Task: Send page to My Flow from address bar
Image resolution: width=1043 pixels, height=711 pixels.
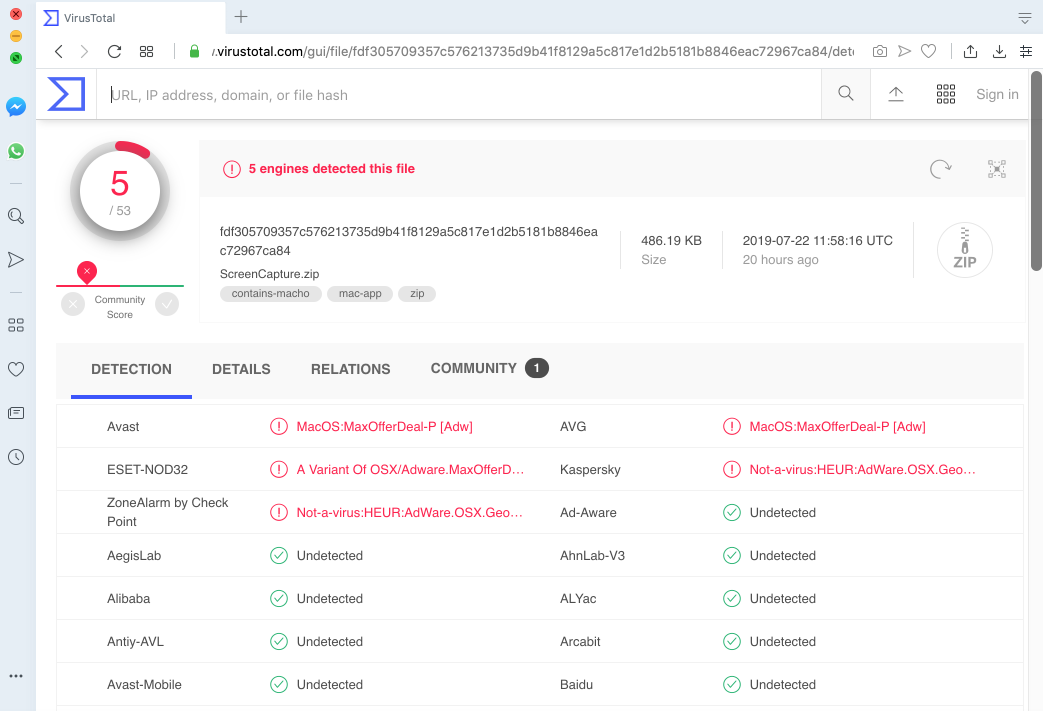Action: click(904, 51)
